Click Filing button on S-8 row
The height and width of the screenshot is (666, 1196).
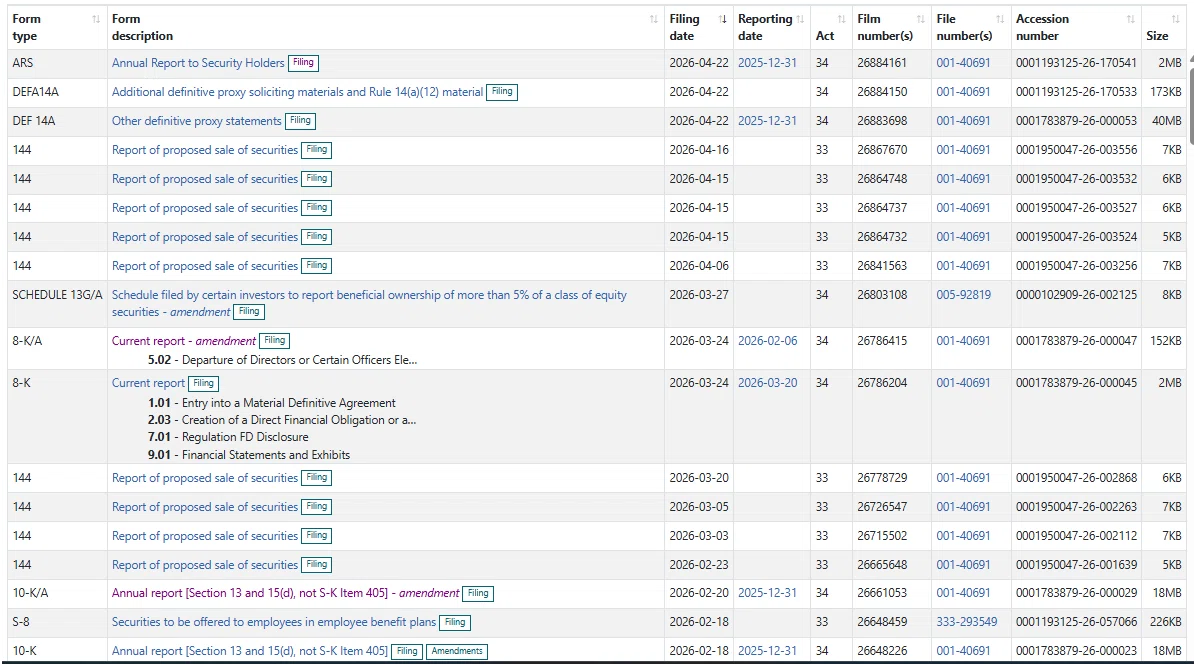(x=455, y=622)
